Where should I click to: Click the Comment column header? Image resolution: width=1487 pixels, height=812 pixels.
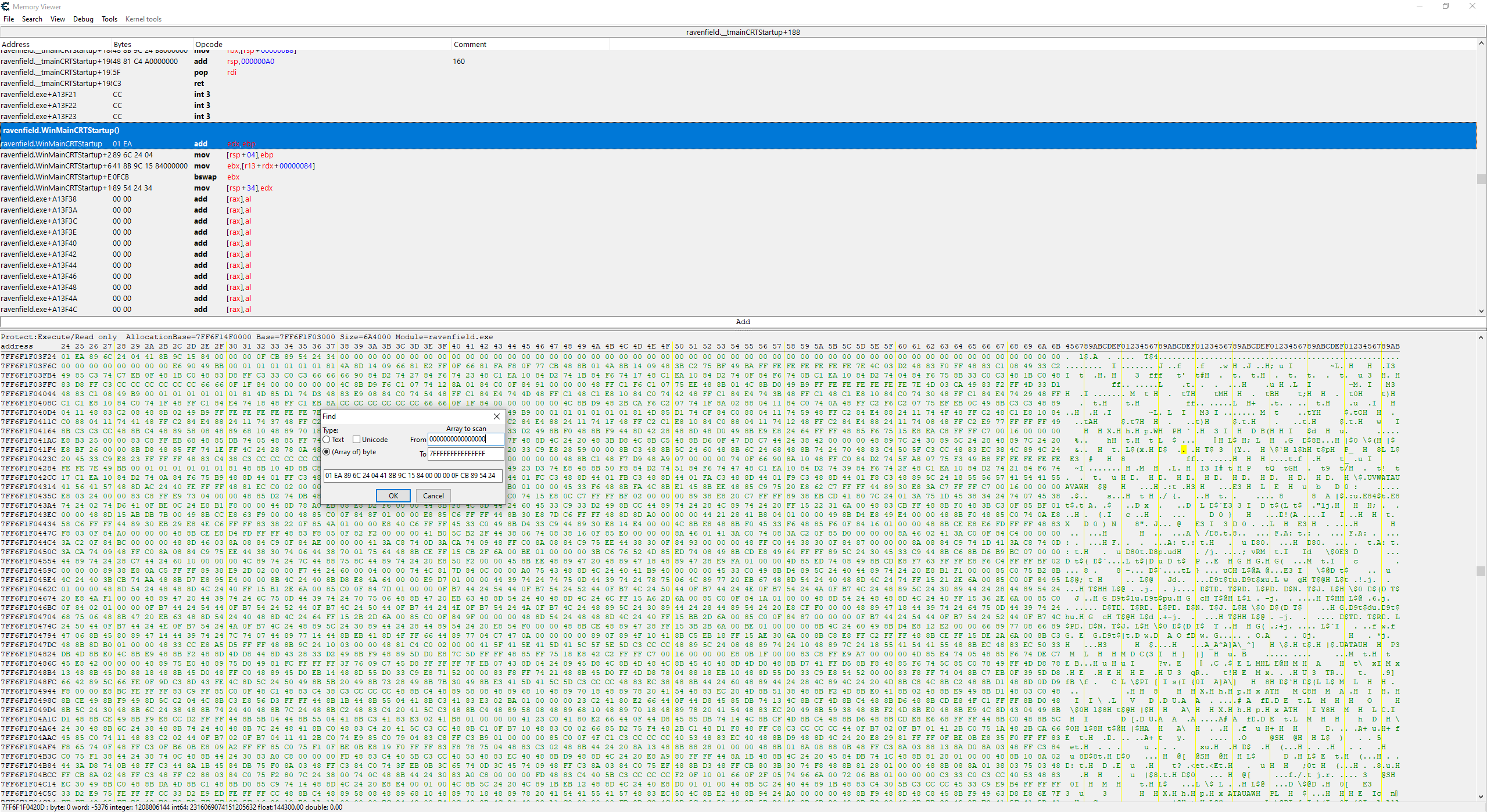[x=531, y=44]
